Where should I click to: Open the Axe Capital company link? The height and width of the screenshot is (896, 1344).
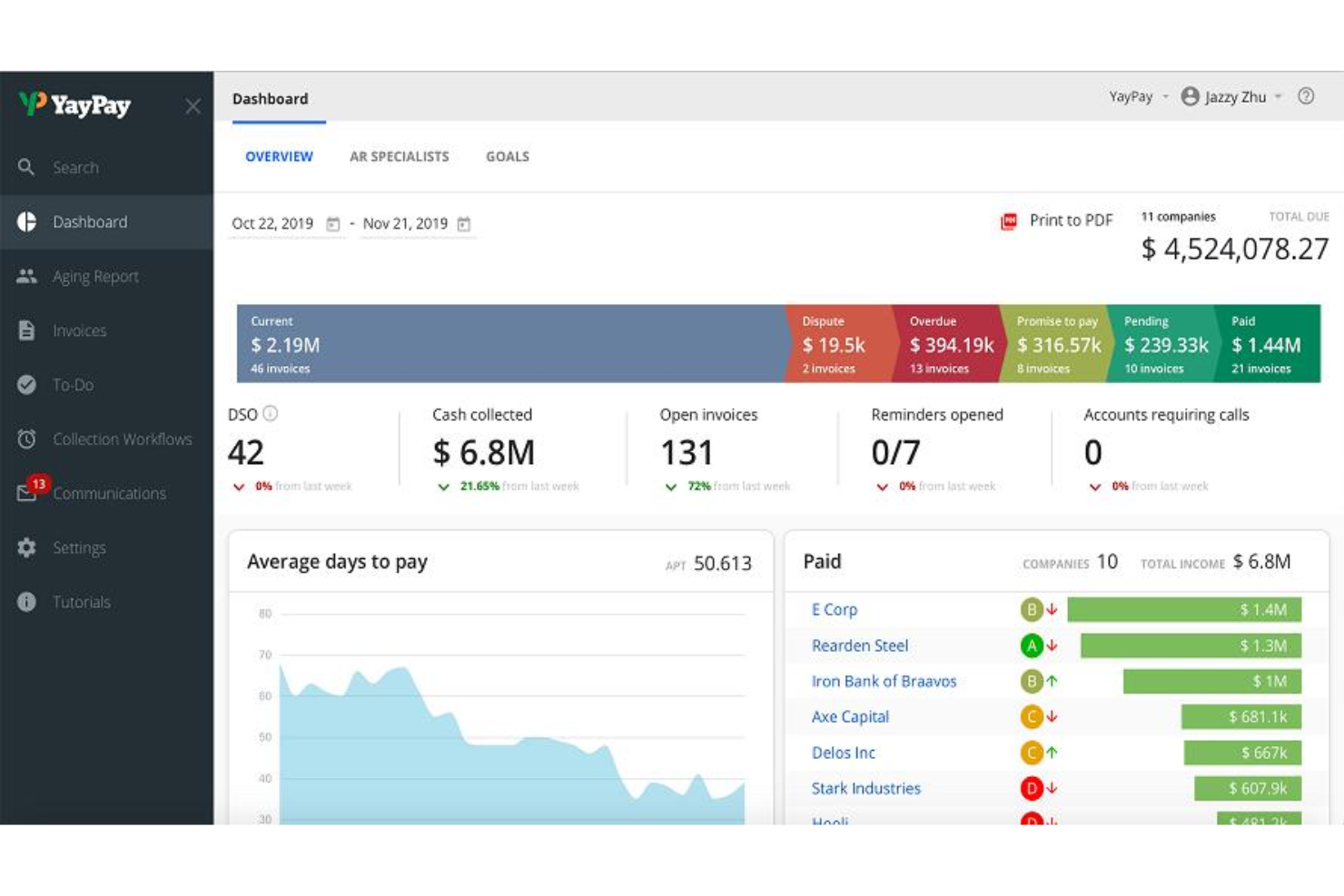pyautogui.click(x=850, y=717)
